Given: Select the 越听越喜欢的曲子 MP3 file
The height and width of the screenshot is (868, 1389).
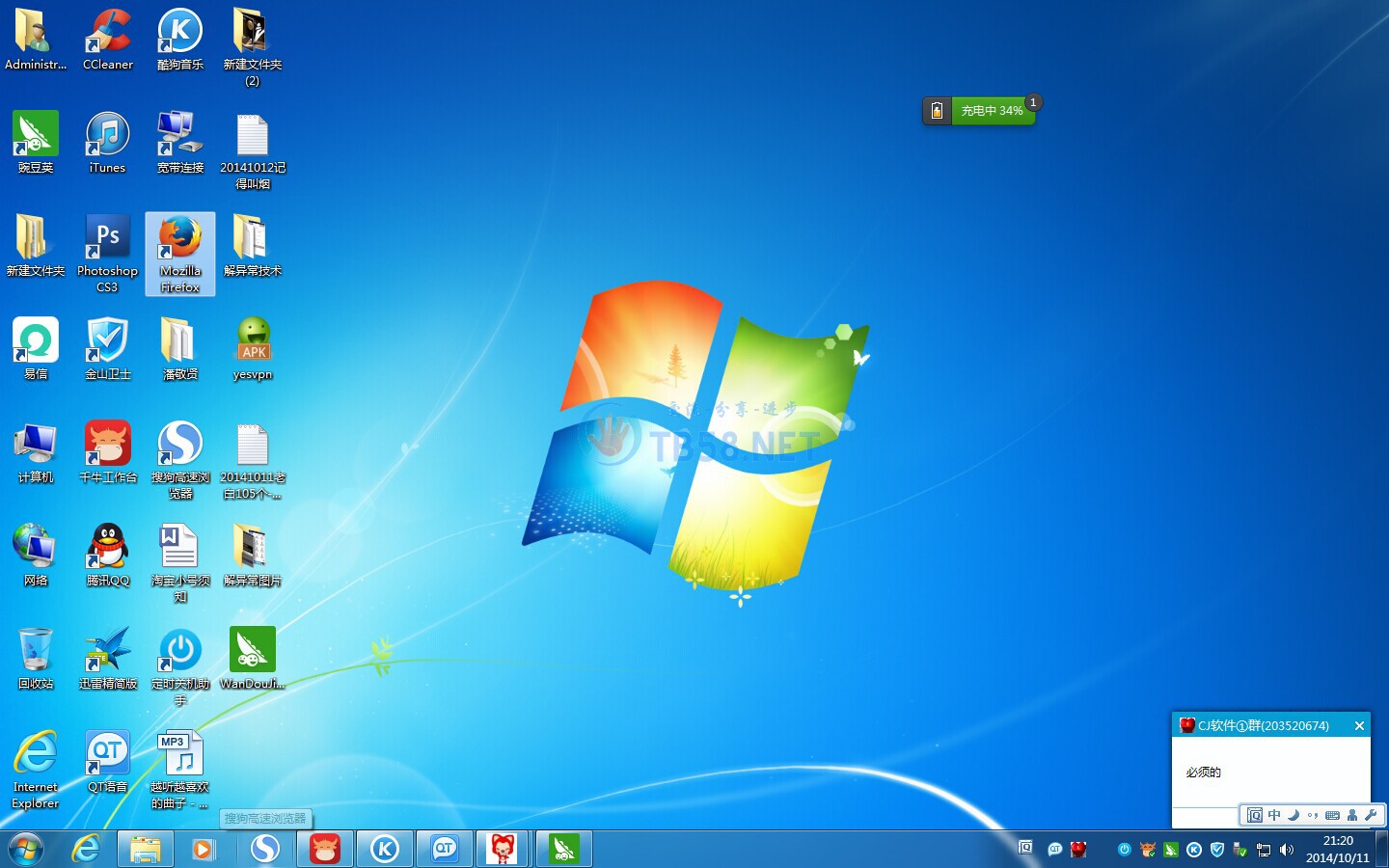Looking at the screenshot, I should [180, 769].
